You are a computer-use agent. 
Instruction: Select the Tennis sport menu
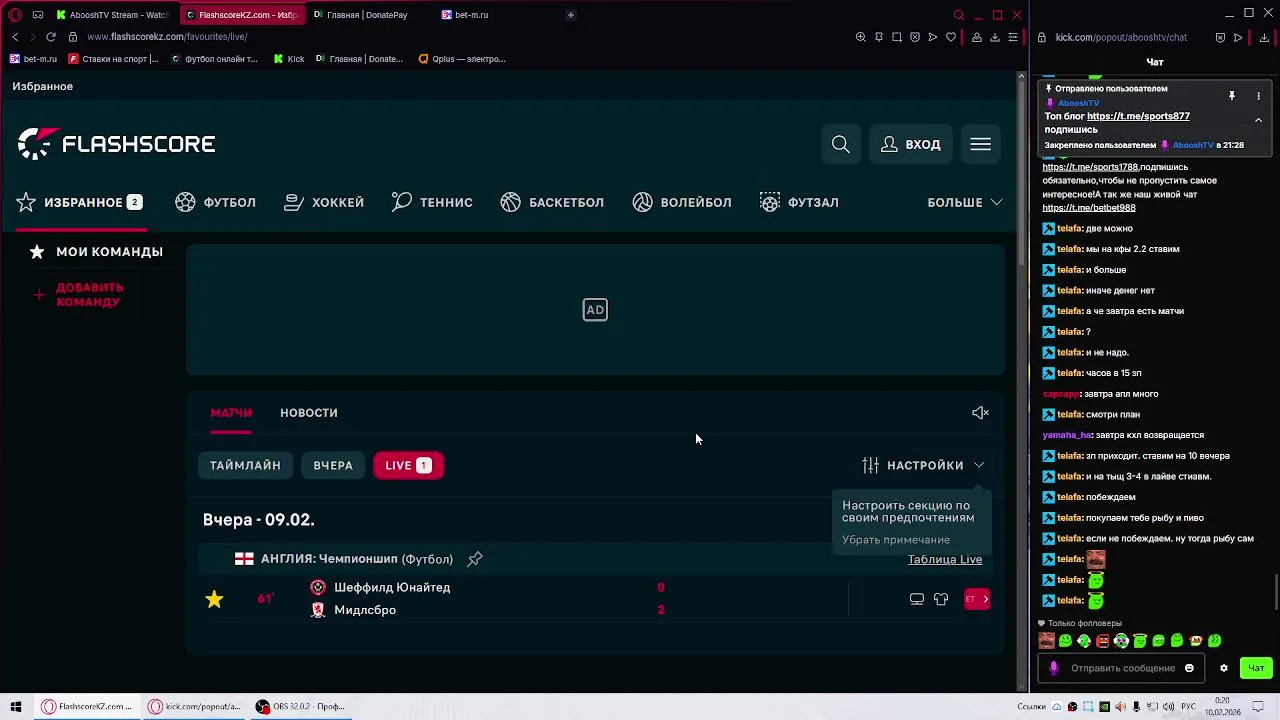pos(432,202)
